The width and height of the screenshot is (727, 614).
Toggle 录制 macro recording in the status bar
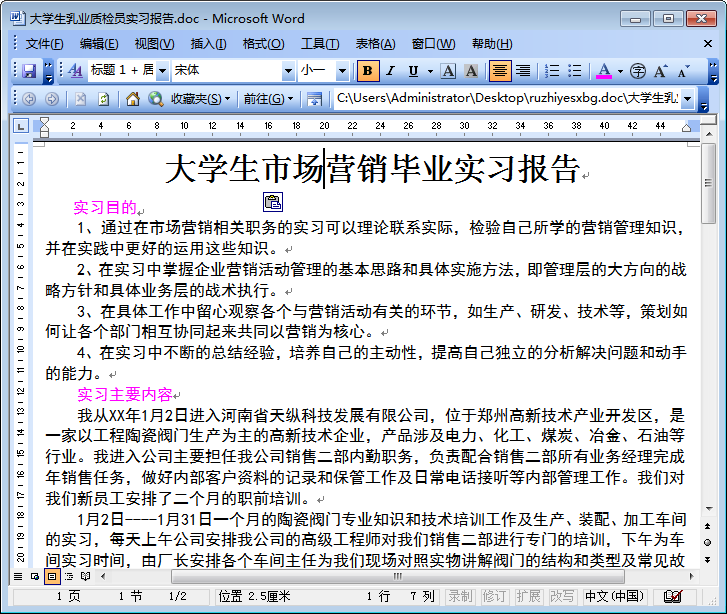460,596
